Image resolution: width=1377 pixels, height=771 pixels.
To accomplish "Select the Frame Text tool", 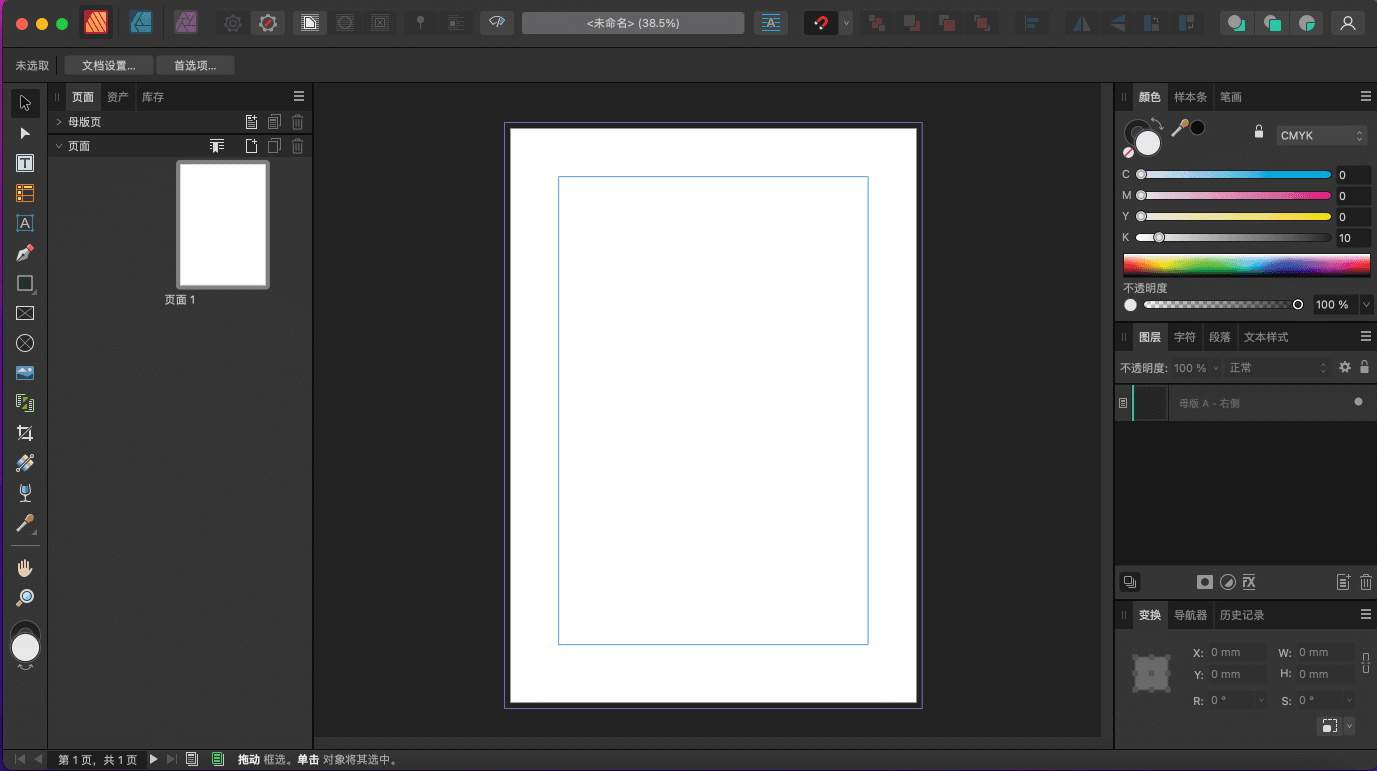I will click(x=25, y=163).
